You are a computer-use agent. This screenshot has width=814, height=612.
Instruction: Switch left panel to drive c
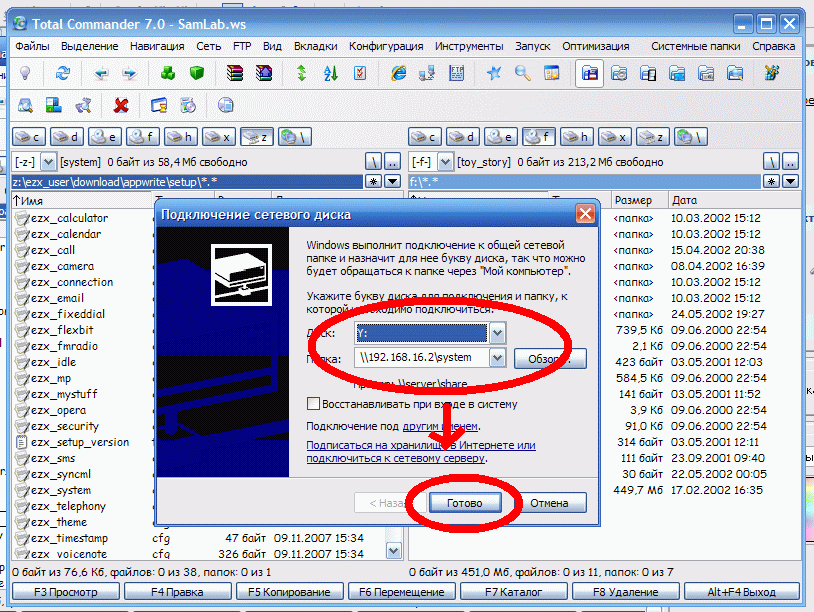click(x=29, y=137)
